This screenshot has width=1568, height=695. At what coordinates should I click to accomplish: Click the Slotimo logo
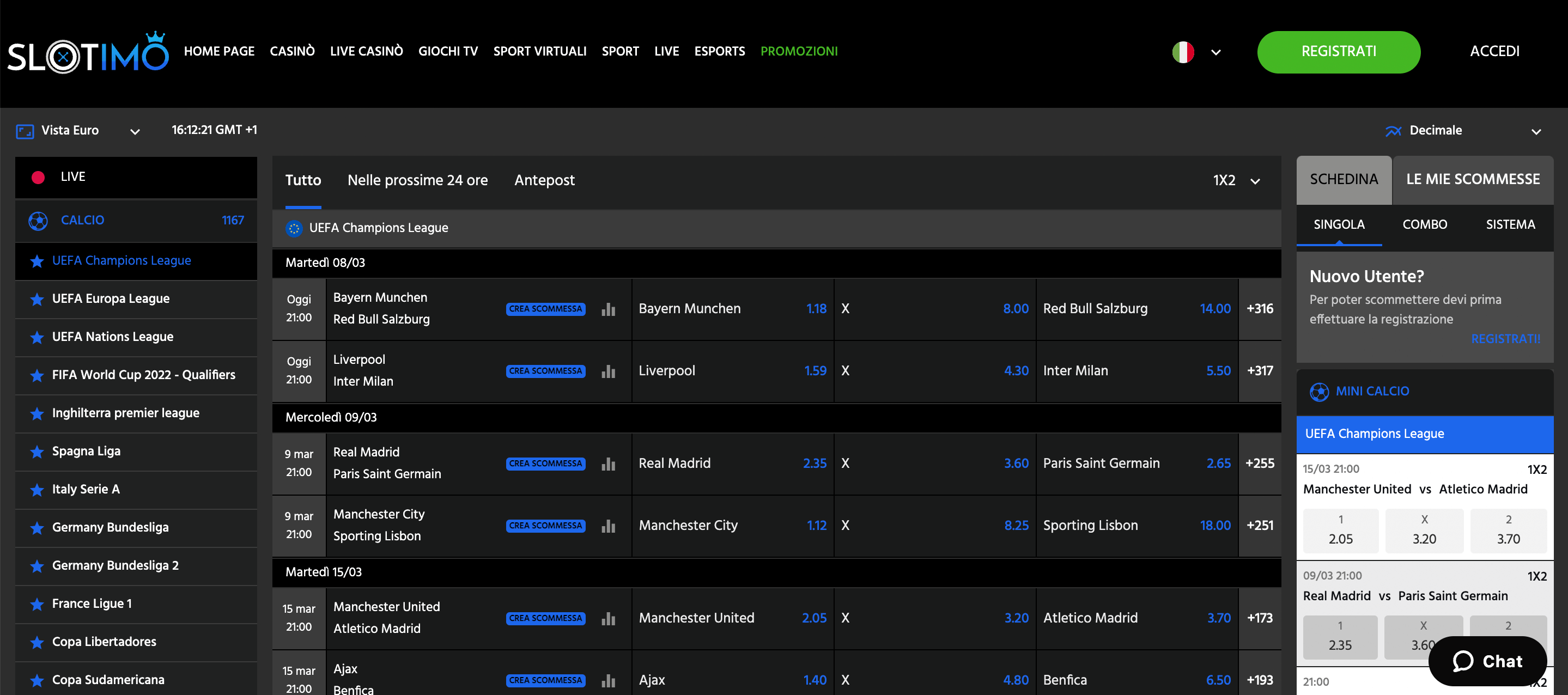coord(88,52)
